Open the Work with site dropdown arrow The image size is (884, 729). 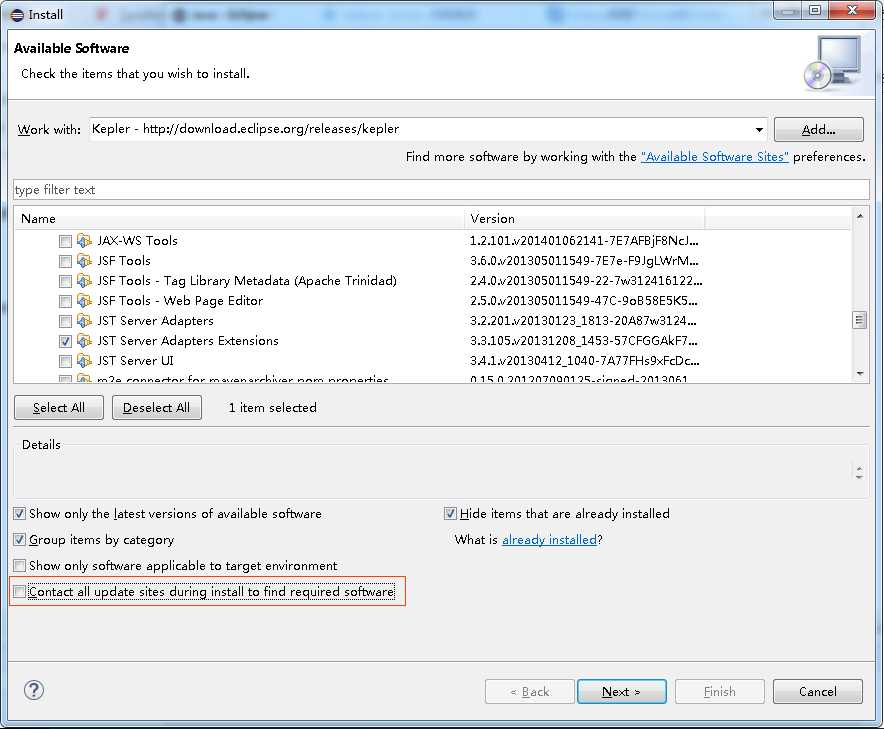tap(759, 130)
